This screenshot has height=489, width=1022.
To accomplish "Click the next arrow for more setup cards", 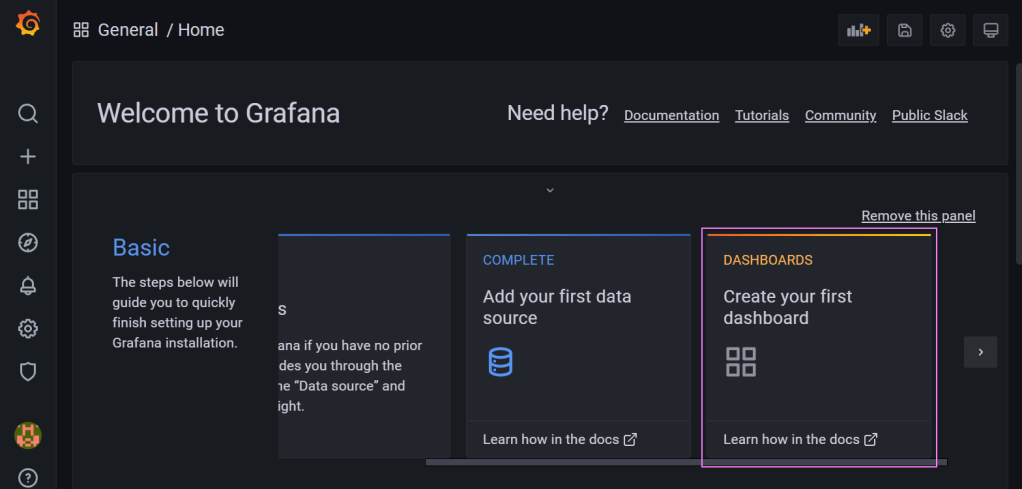I will click(980, 352).
